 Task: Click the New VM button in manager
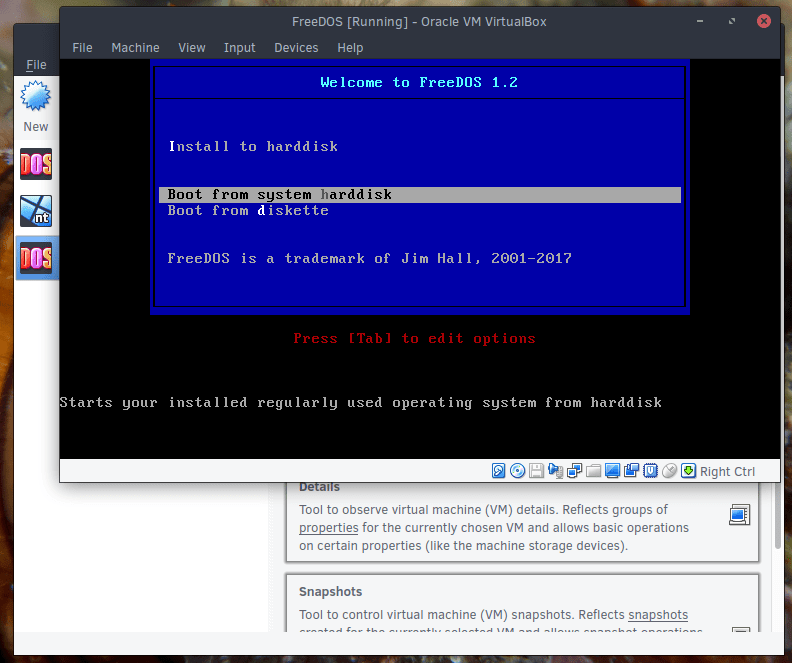pyautogui.click(x=35, y=107)
